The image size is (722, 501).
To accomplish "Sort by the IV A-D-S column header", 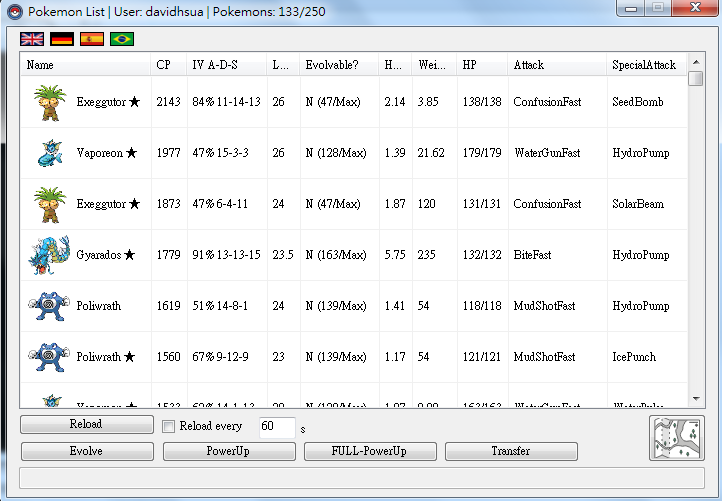I will [x=227, y=65].
